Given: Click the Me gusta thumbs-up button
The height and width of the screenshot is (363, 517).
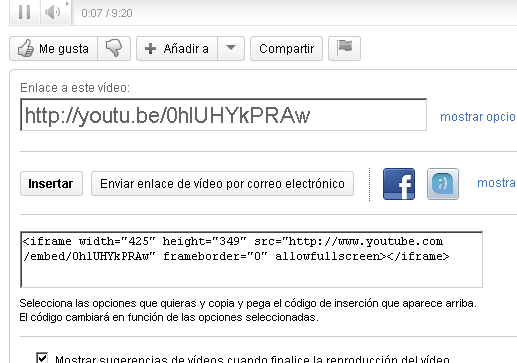Looking at the screenshot, I should click(x=54, y=49).
